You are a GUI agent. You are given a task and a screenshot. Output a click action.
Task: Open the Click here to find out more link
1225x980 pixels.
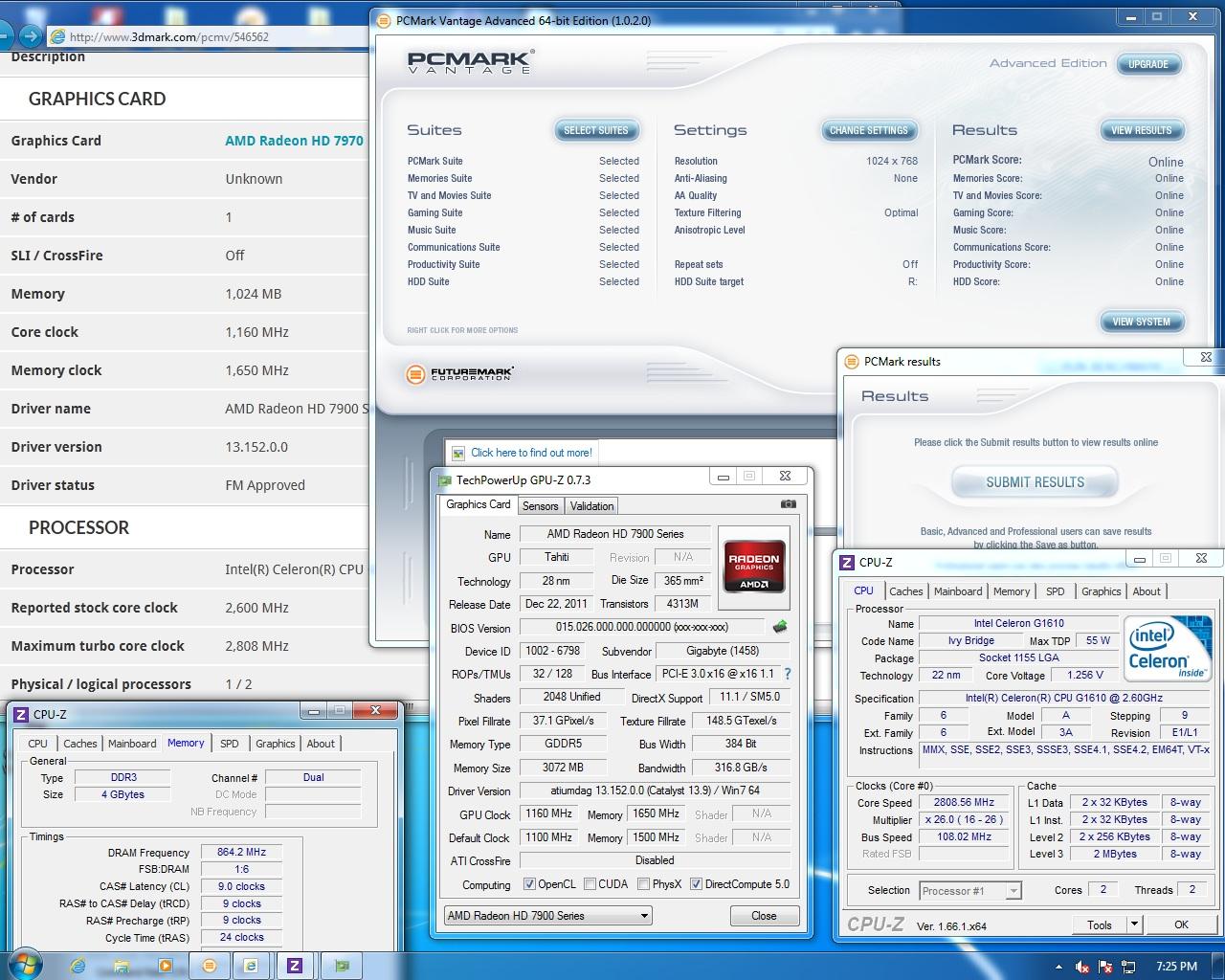click(x=531, y=453)
